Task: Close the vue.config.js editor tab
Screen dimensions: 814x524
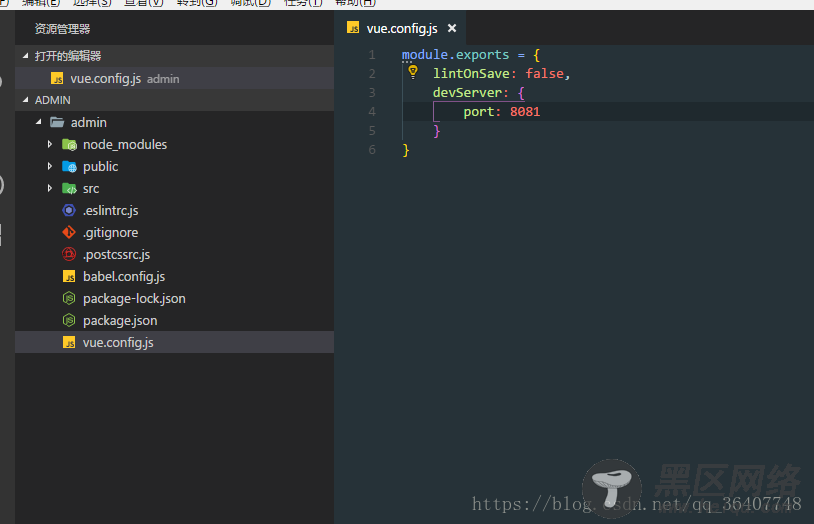Action: pos(452,28)
